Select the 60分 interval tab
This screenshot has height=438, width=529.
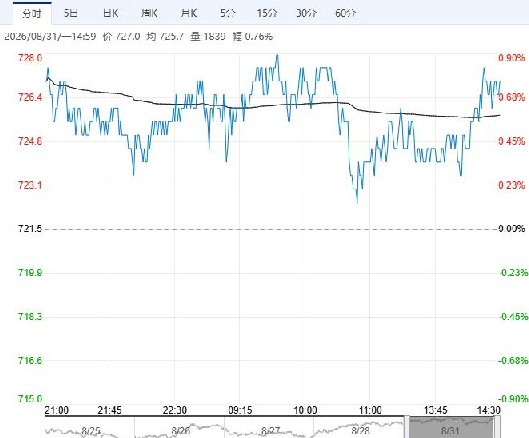[345, 13]
